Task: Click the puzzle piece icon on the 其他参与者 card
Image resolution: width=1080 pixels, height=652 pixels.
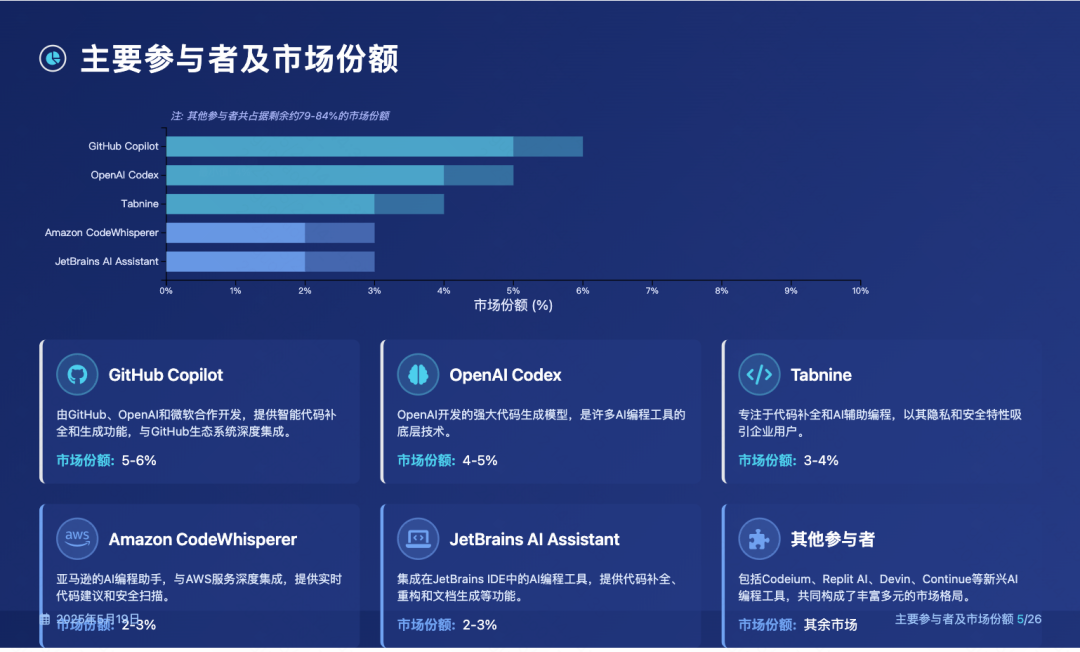Action: pos(759,538)
